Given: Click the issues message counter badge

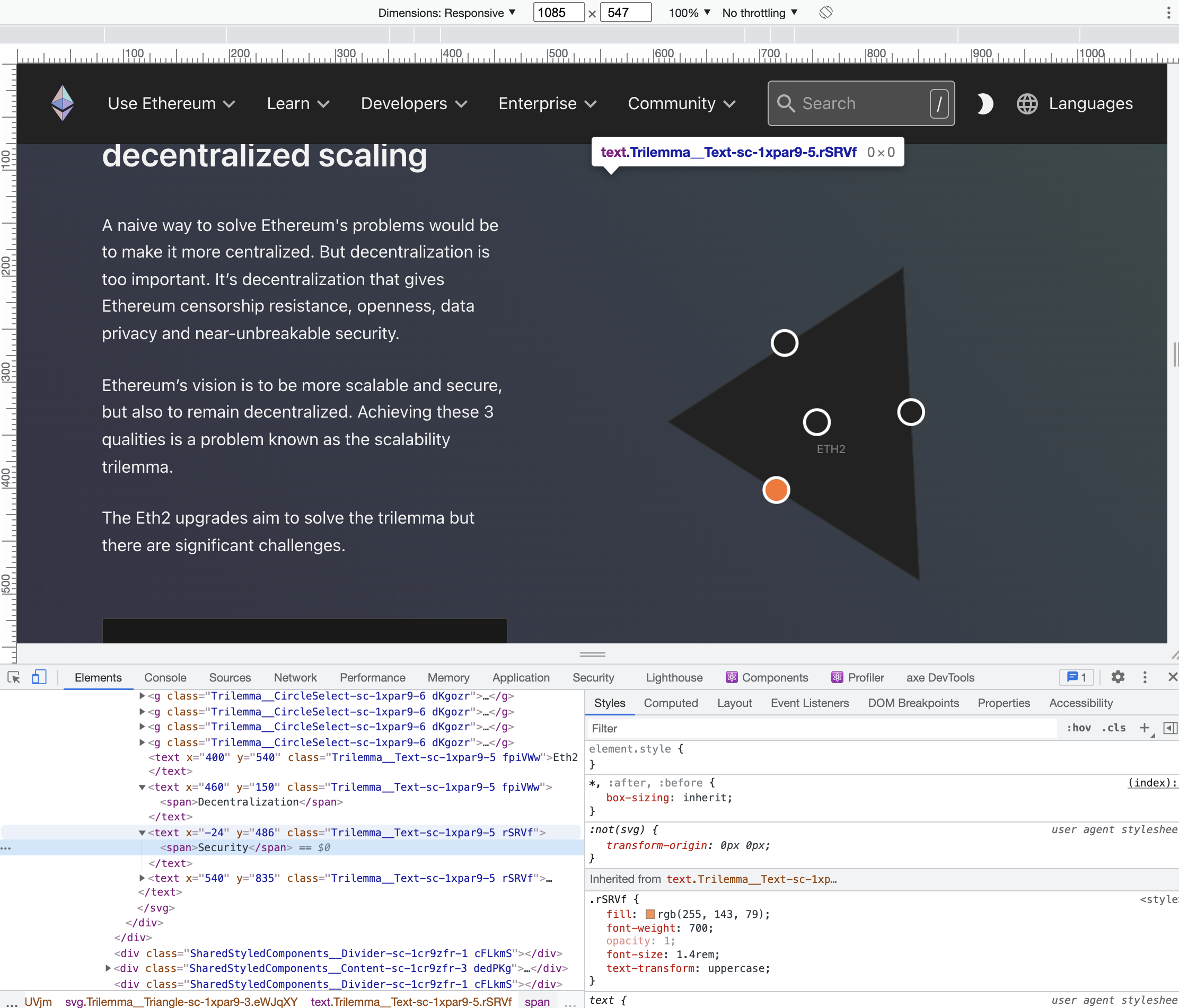Looking at the screenshot, I should (x=1076, y=677).
